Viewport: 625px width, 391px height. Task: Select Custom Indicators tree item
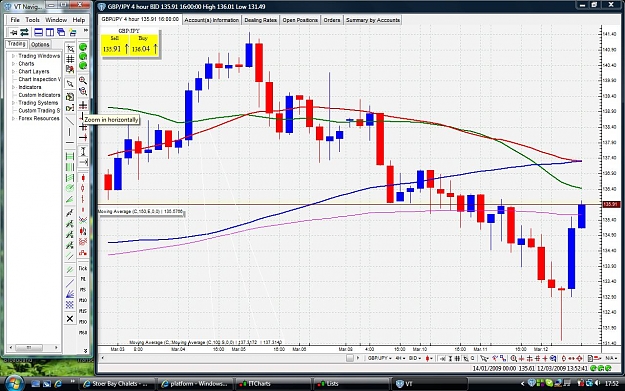[39, 95]
